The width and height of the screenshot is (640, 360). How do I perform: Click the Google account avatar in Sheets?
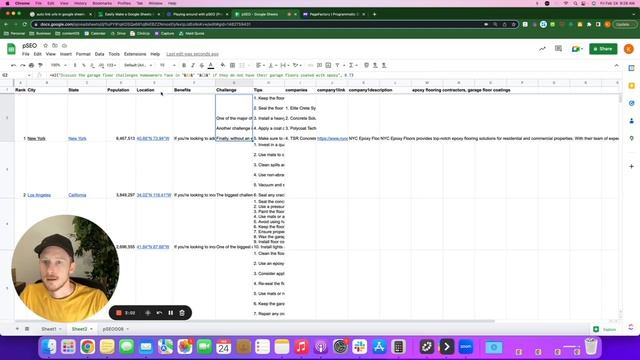(629, 49)
